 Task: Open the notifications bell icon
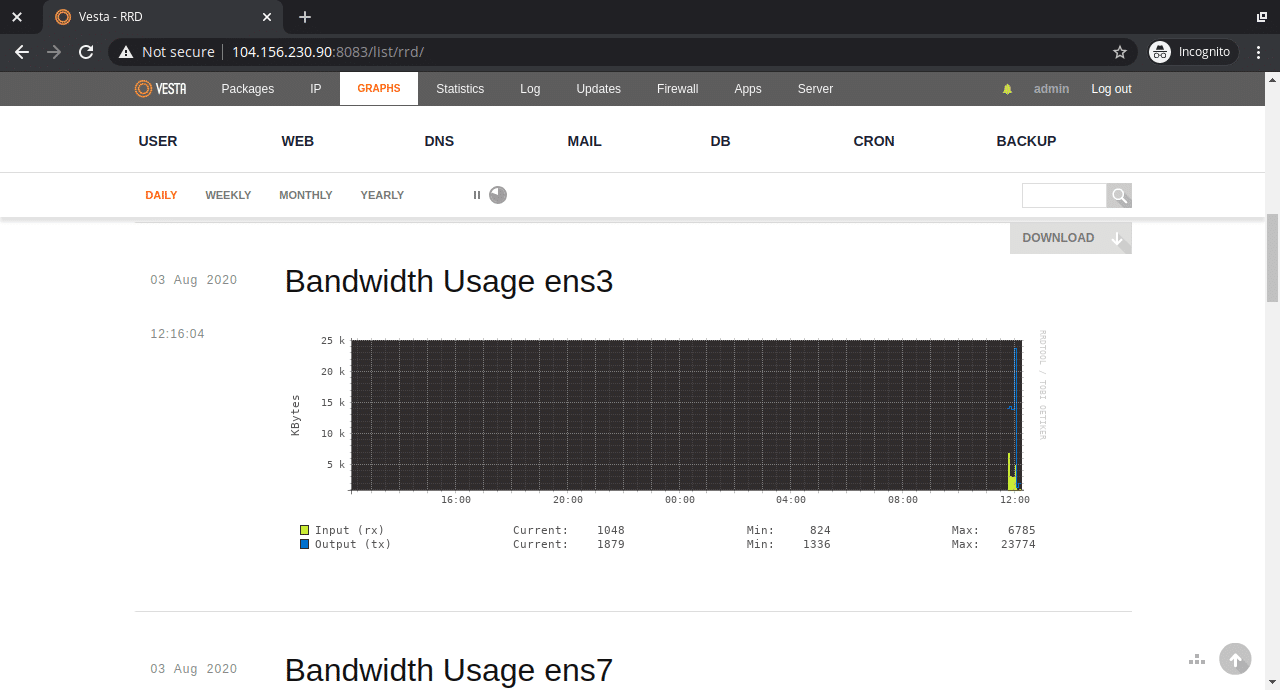(x=1007, y=89)
